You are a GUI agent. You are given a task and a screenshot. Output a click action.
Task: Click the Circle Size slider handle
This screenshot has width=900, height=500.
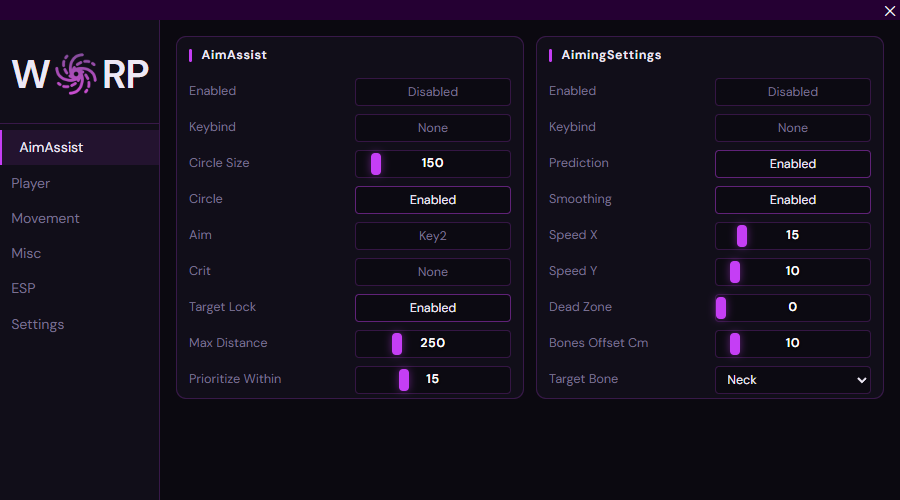376,164
